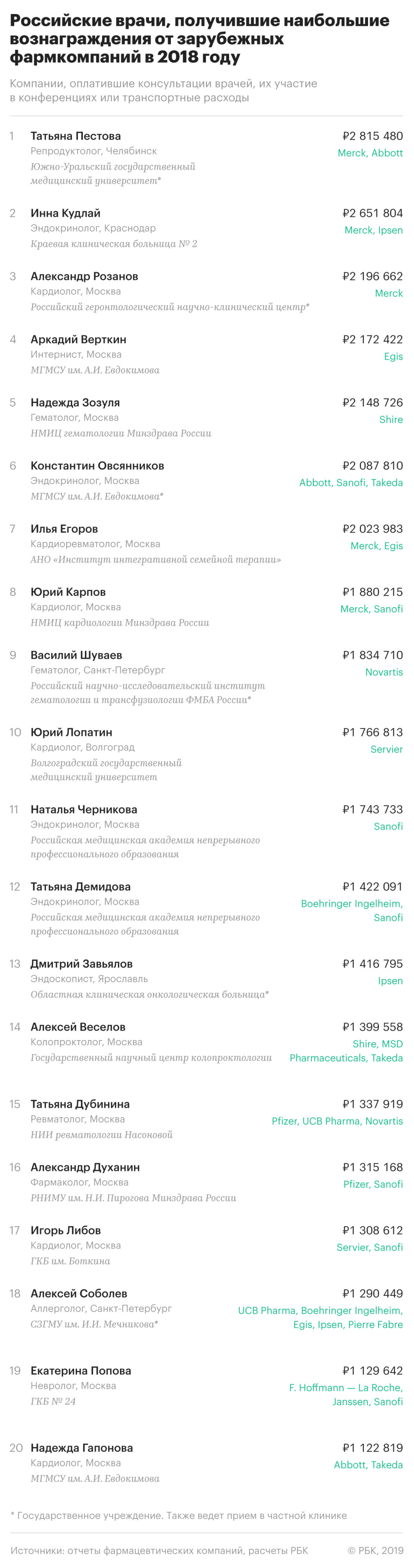Click the "© РБК, 2019" copyright text

coord(375,1550)
